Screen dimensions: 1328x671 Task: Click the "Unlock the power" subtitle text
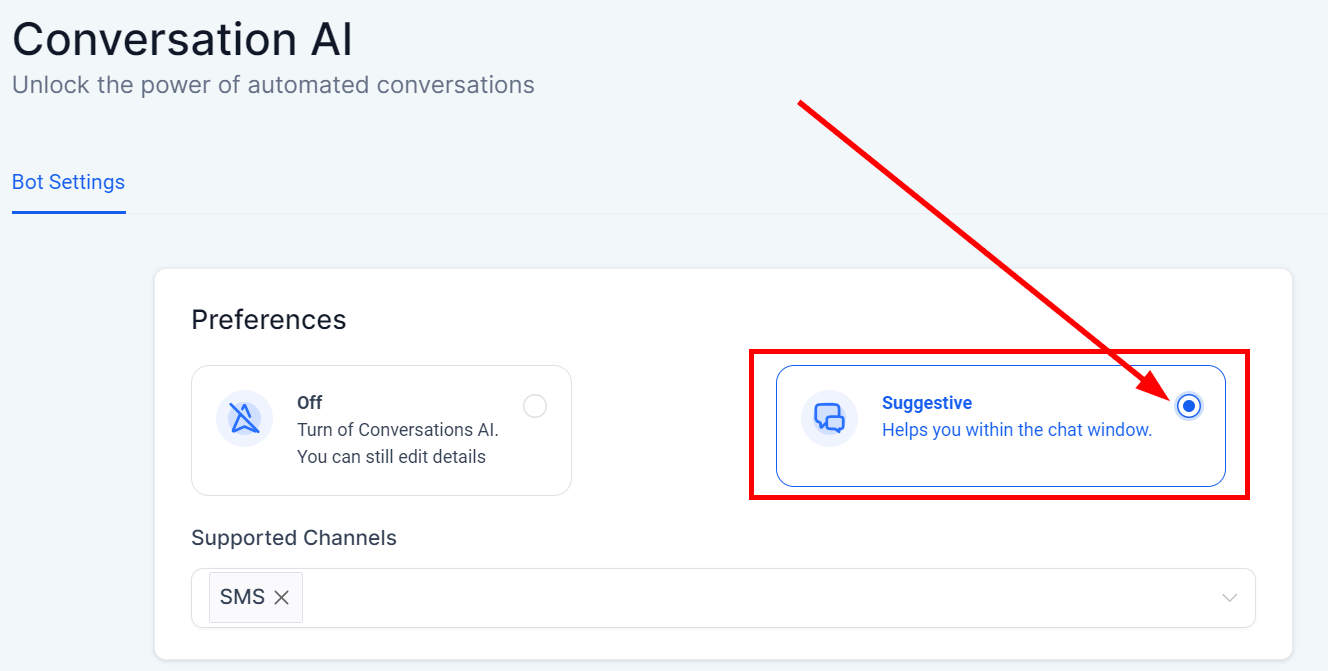pos(273,85)
